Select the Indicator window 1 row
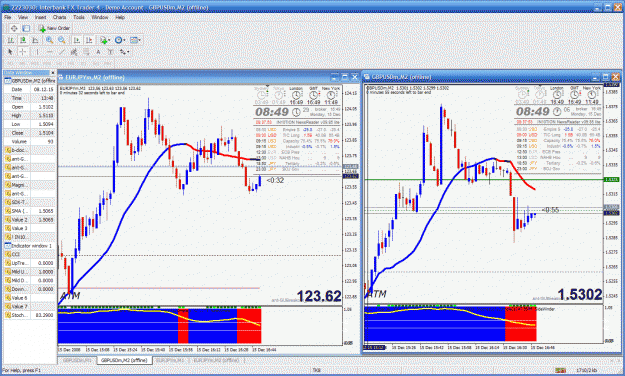The height and width of the screenshot is (376, 625). (29, 246)
